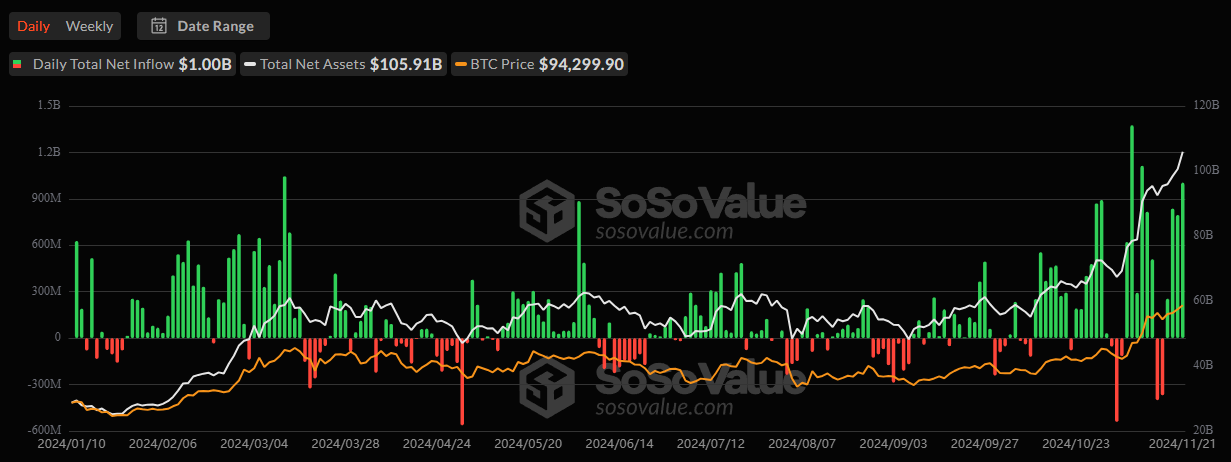Switch to the Daily view tab

click(33, 26)
